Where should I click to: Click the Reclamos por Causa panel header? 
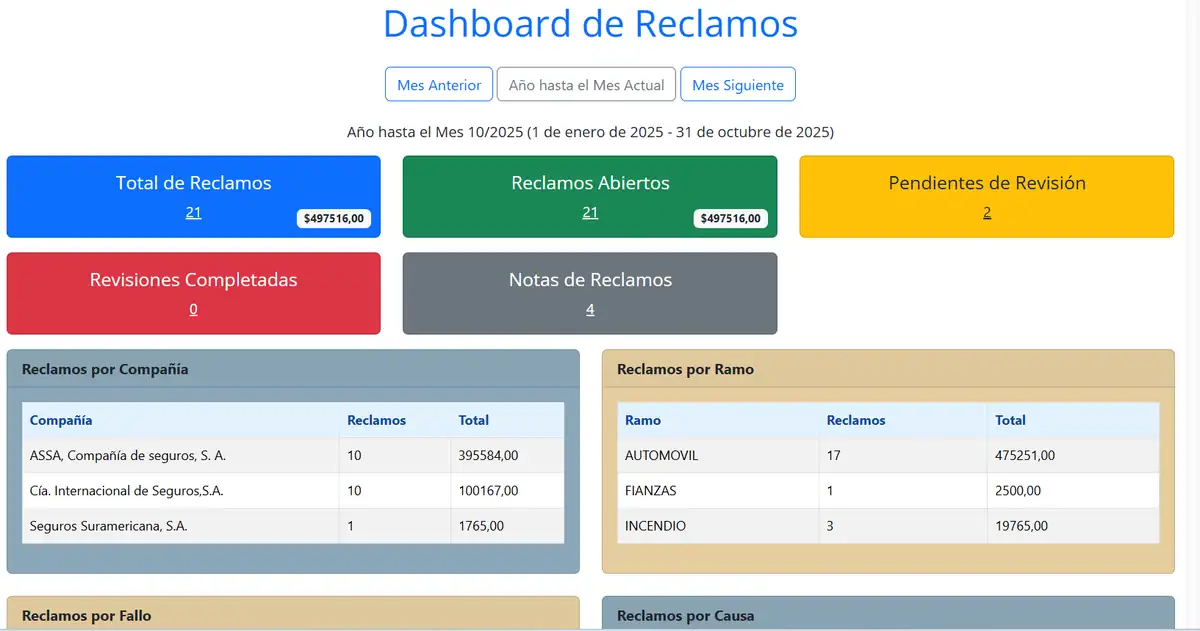click(x=687, y=616)
